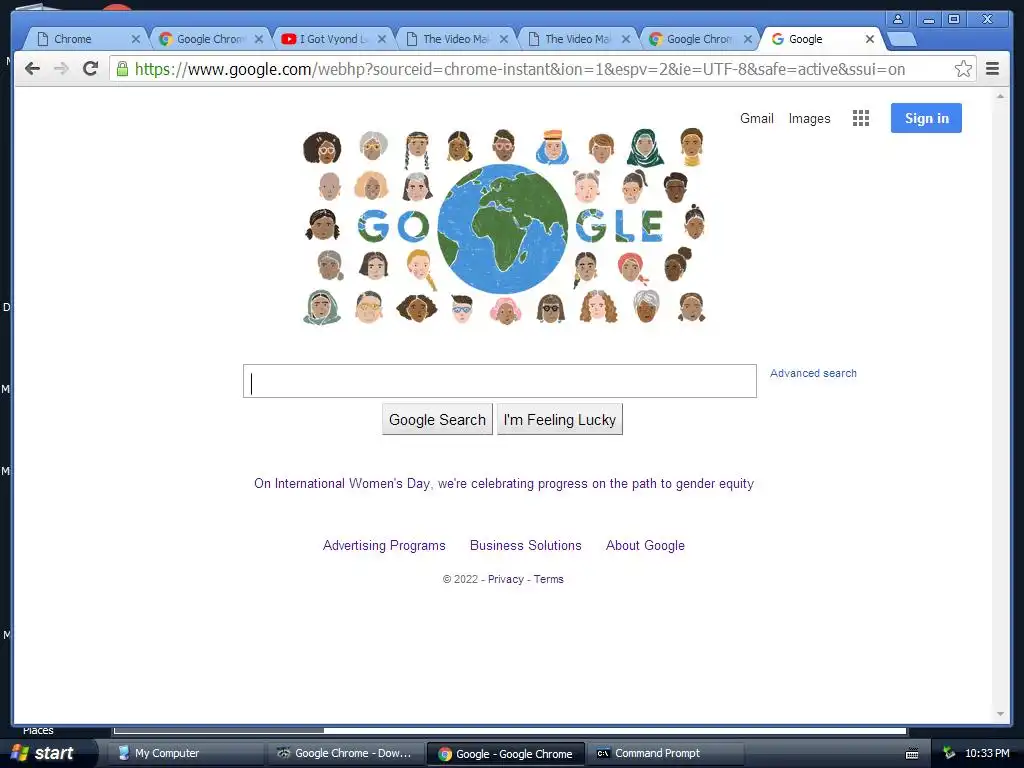
Task: Click the Women's Day Google doodle
Action: [x=503, y=227]
